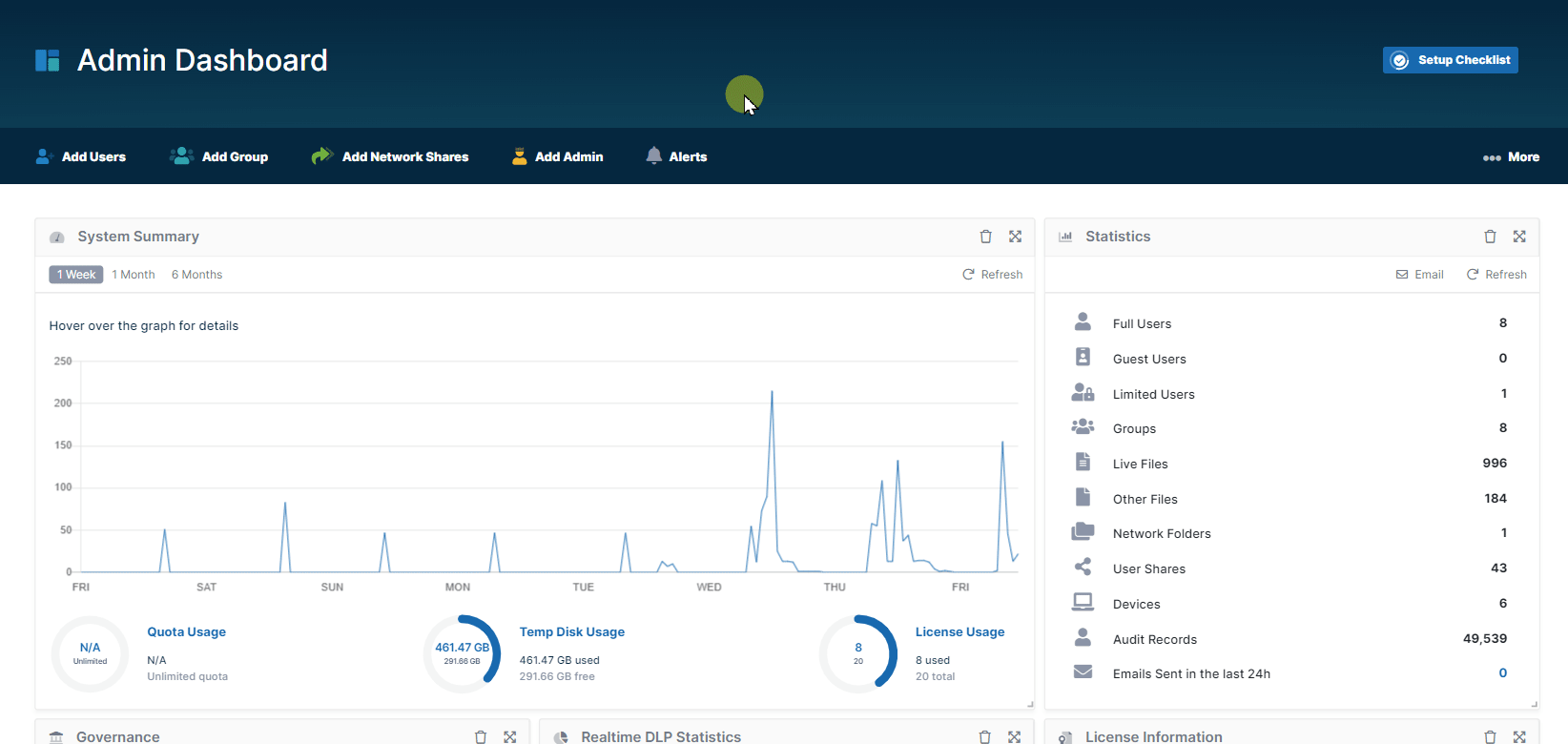This screenshot has height=744, width=1568.
Task: Refresh the Statistics panel
Action: [x=1496, y=275]
